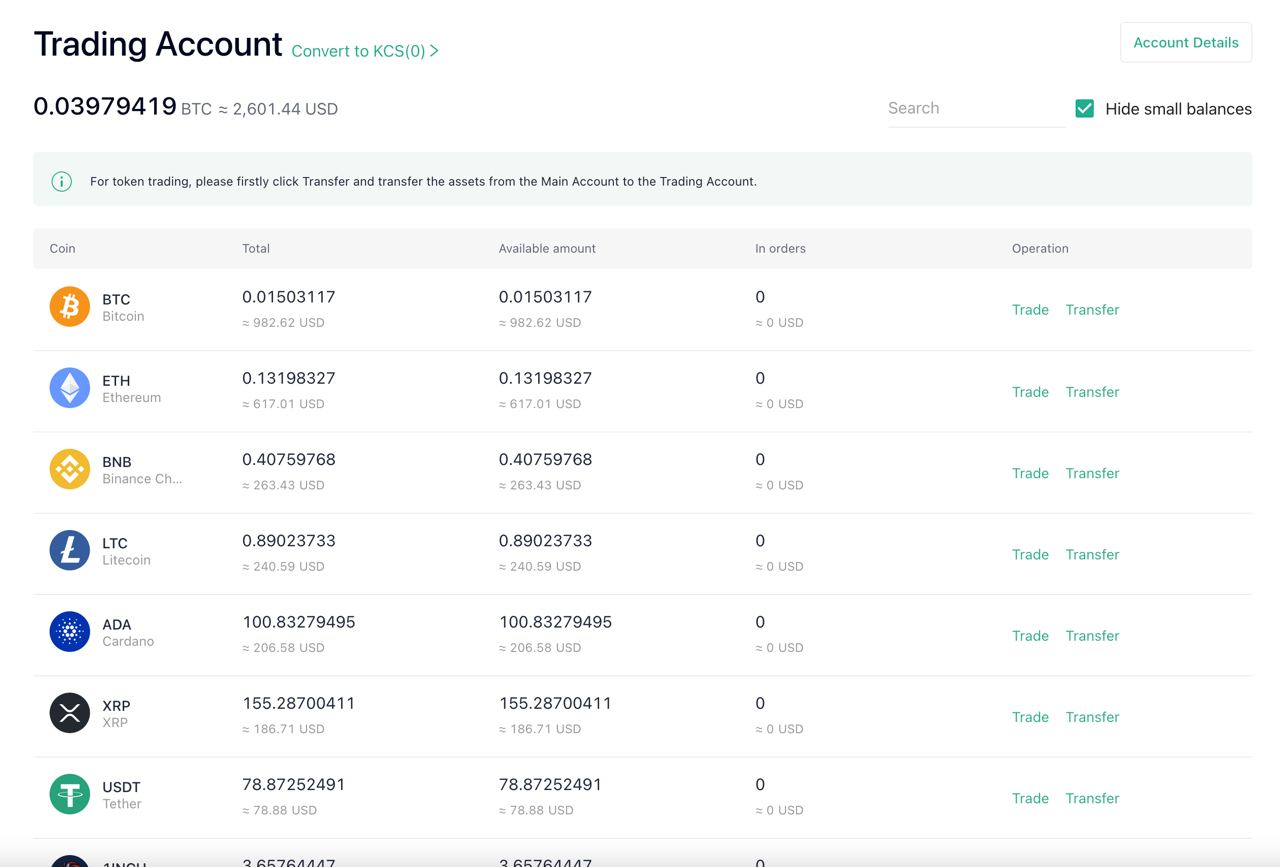The image size is (1280, 867).
Task: Click the Trading Account heading
Action: (158, 44)
